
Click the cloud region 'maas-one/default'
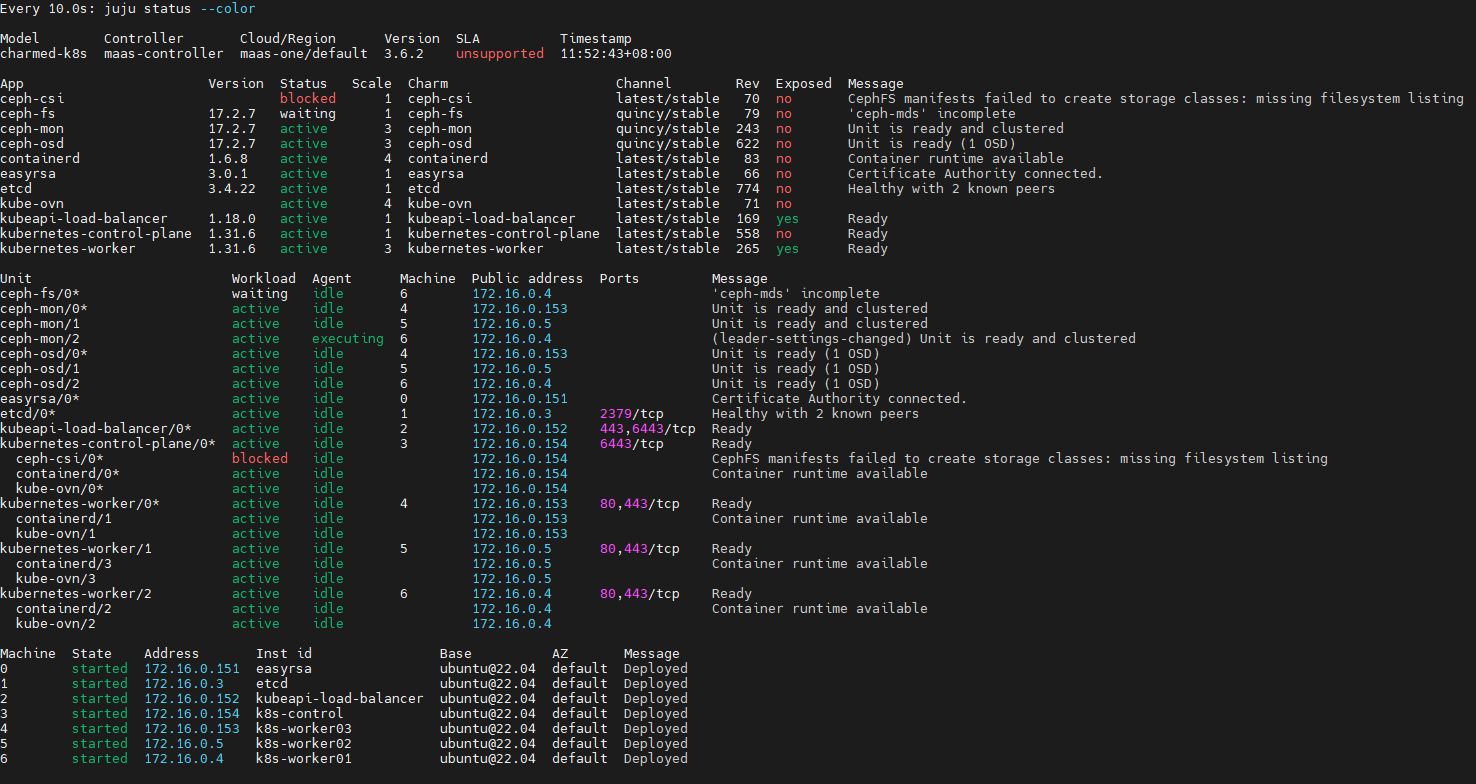click(304, 54)
